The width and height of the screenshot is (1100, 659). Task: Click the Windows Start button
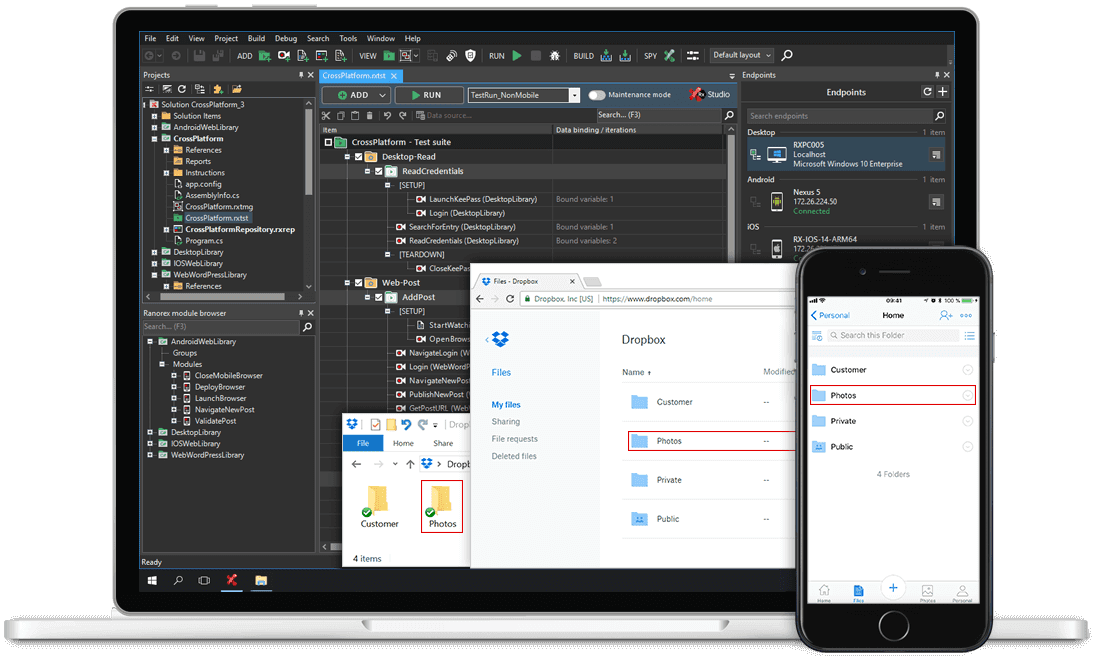152,580
